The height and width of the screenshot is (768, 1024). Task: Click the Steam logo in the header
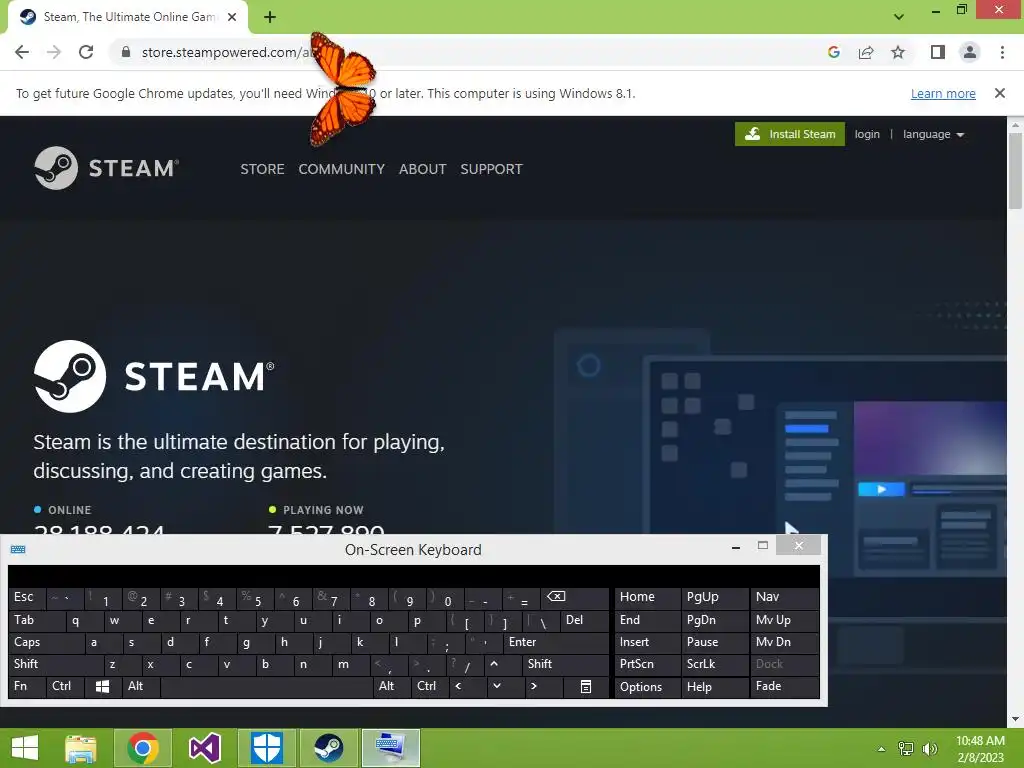coord(106,168)
